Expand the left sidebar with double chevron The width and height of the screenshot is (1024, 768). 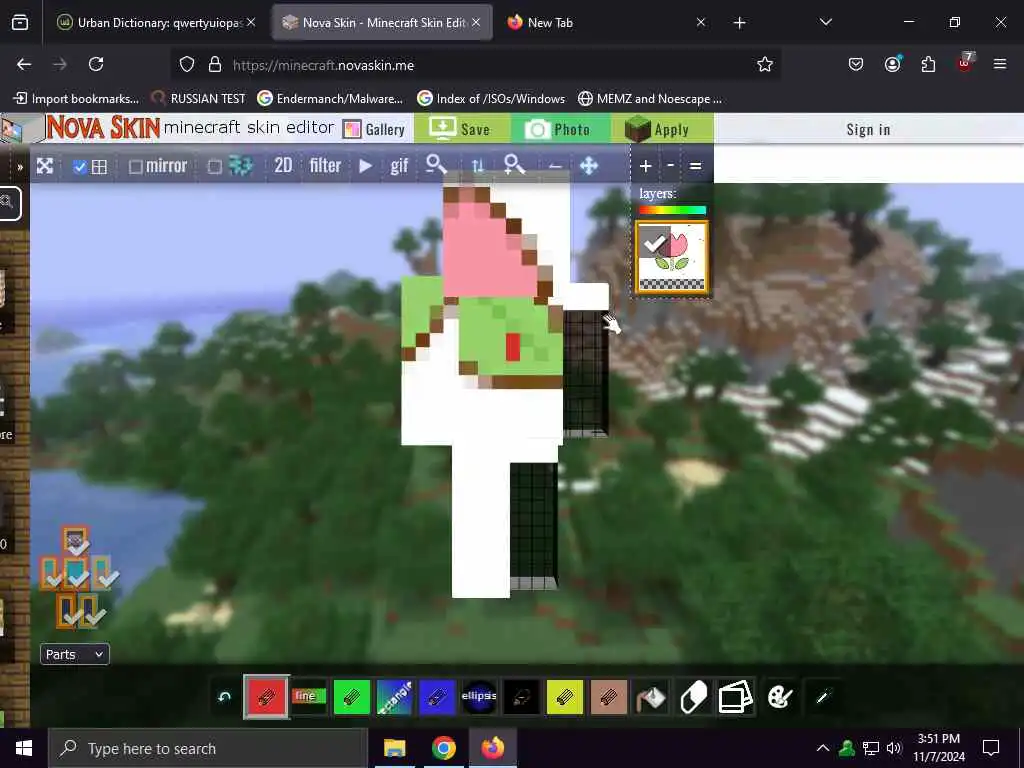coord(20,167)
